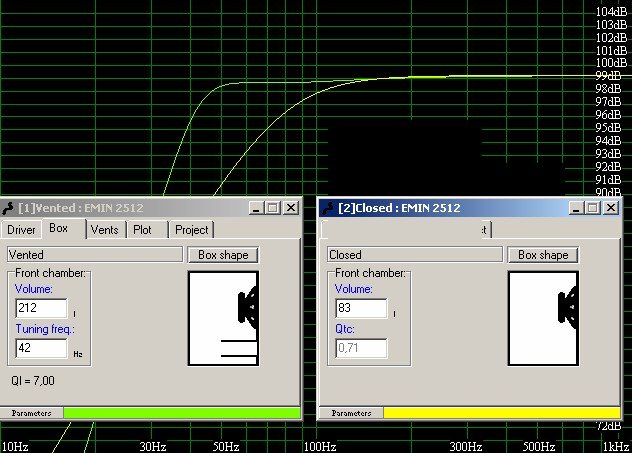The height and width of the screenshot is (453, 632).
Task: Click the Ql = 7,00 text
Action: [x=33, y=381]
